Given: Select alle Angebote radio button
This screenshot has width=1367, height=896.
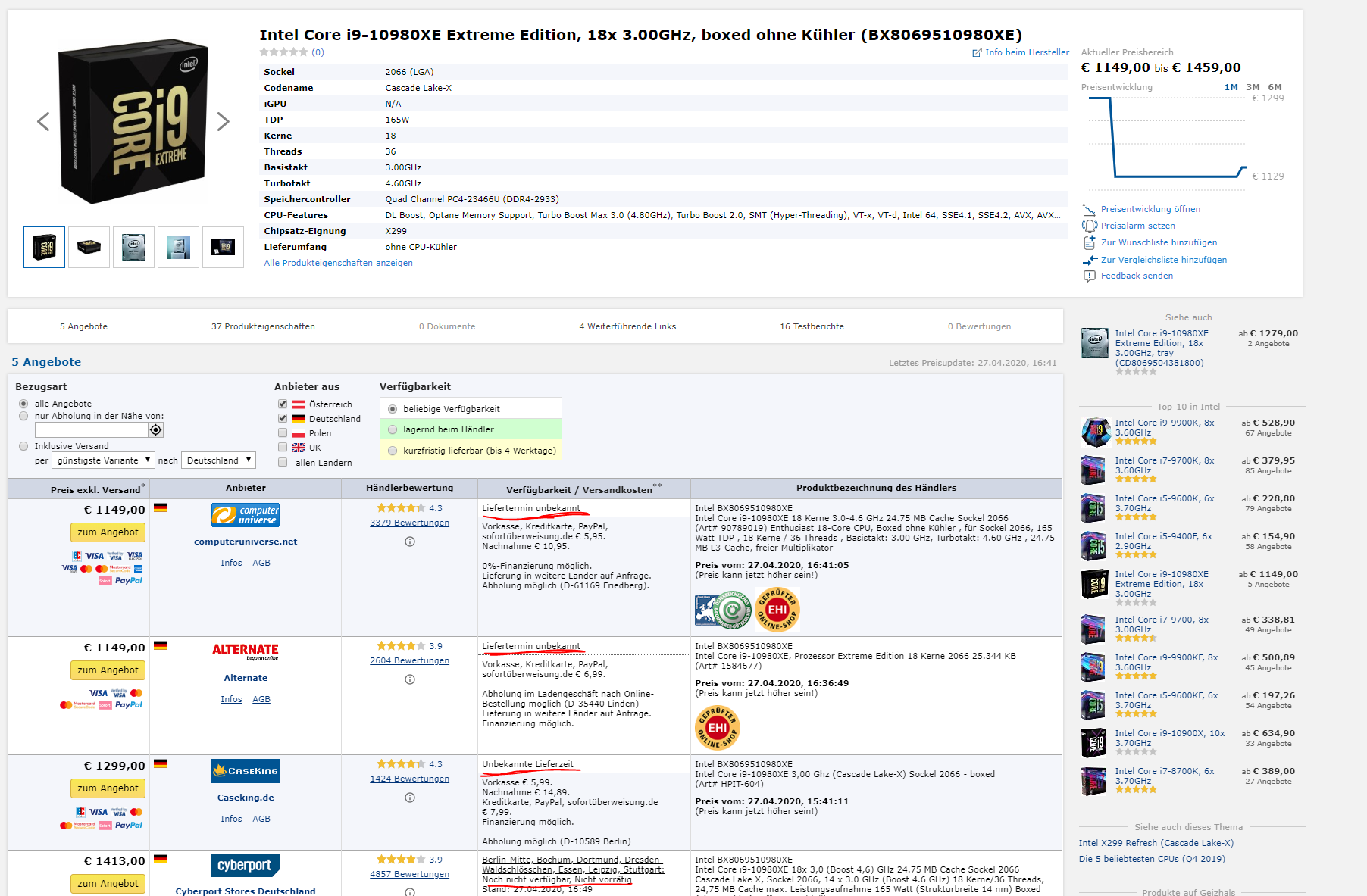Looking at the screenshot, I should [x=23, y=404].
